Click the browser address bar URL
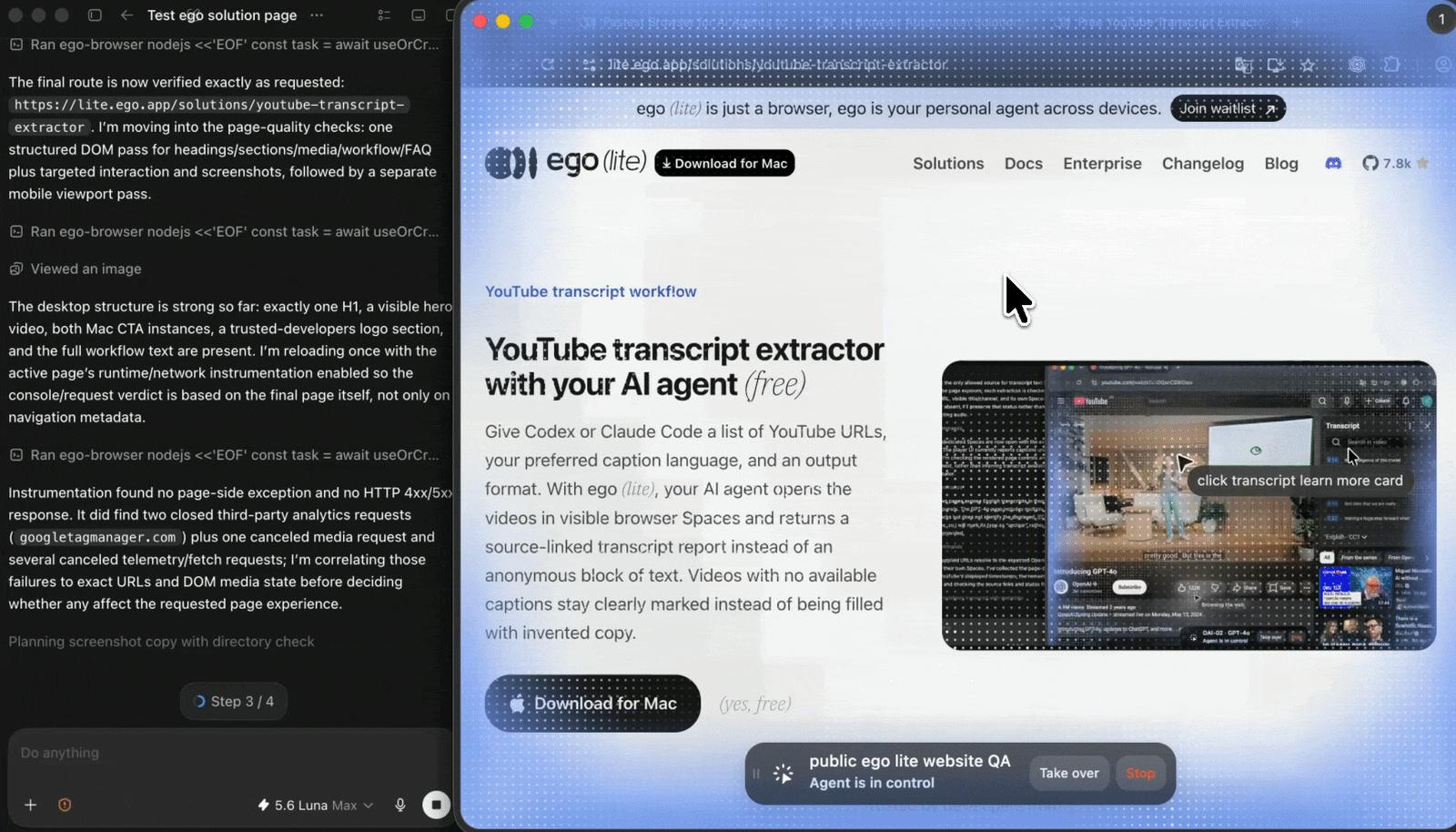1456x832 pixels. pyautogui.click(x=778, y=65)
